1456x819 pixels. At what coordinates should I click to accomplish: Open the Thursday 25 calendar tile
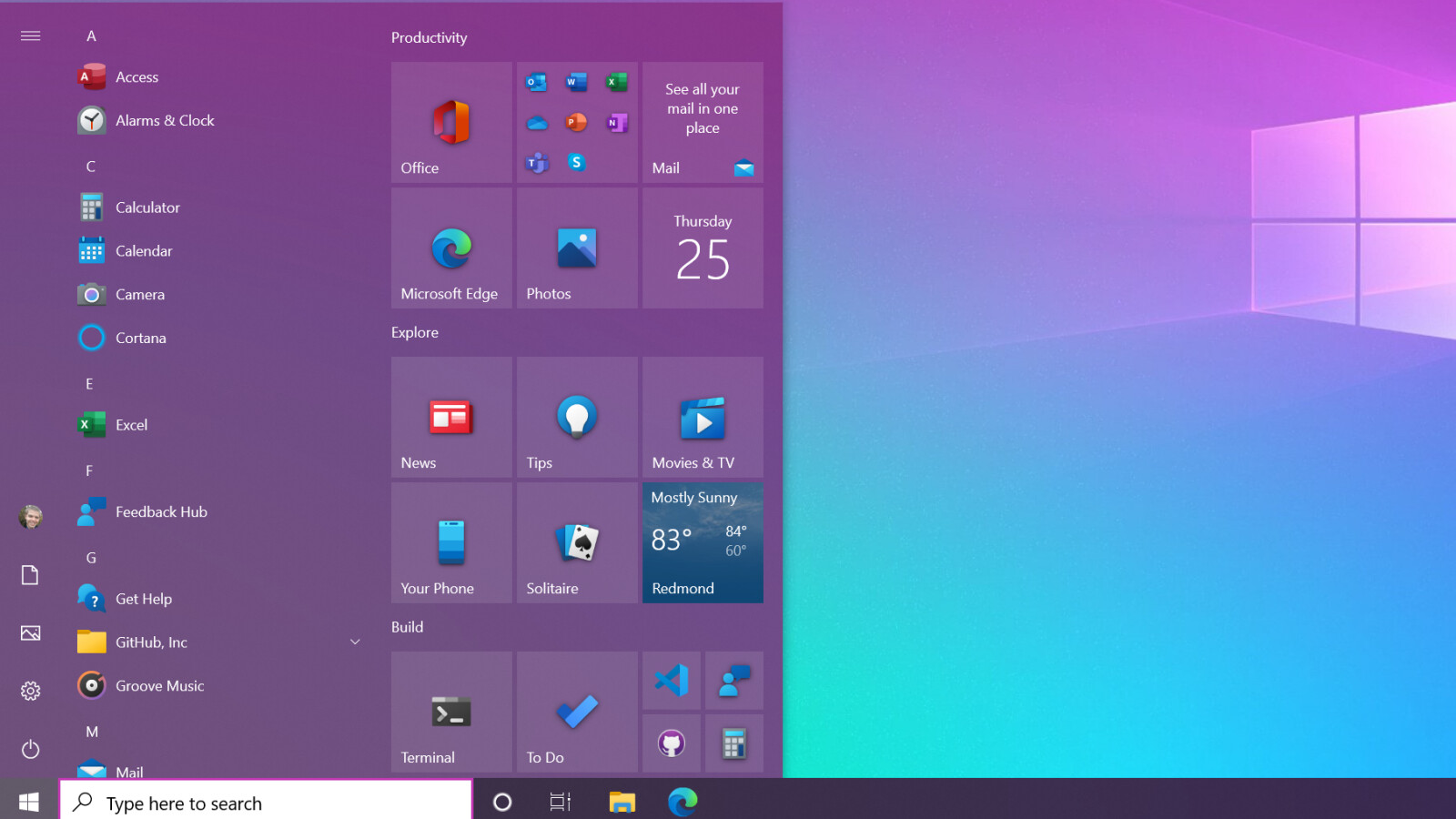coord(703,248)
